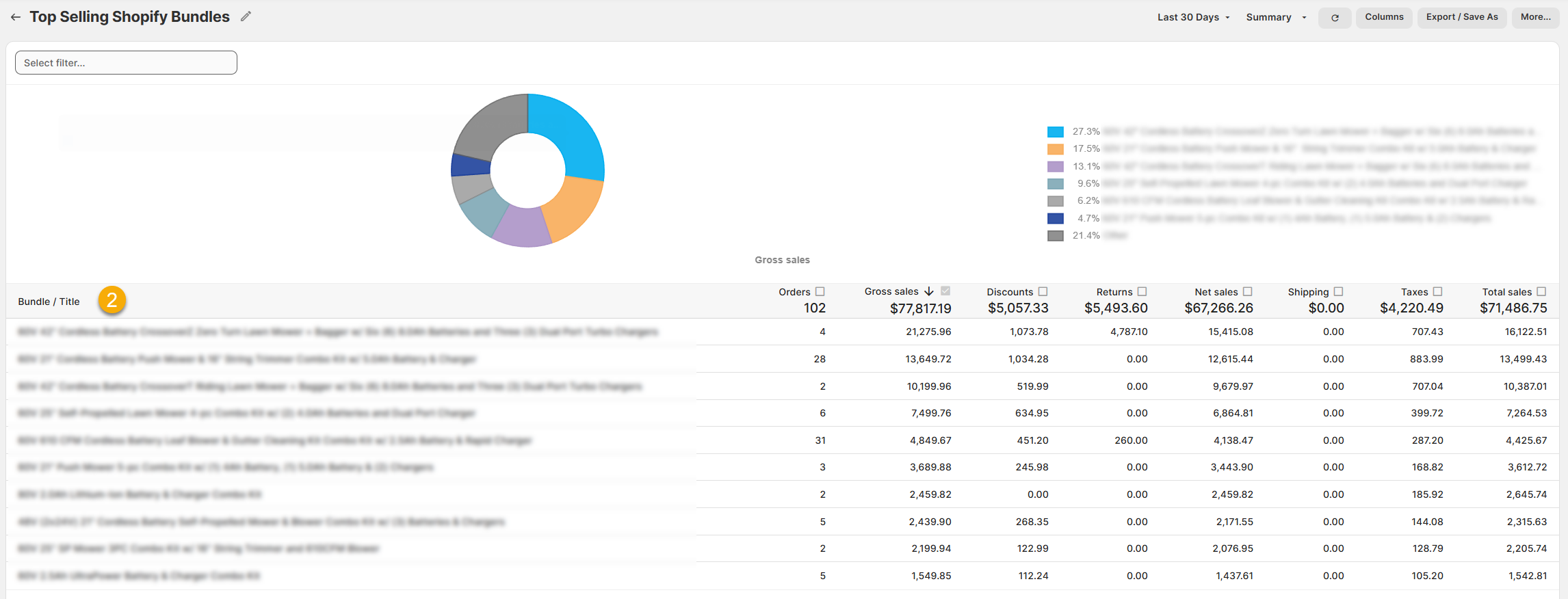Tick the Total sales column checkbox
The height and width of the screenshot is (599, 1568).
pyautogui.click(x=1541, y=292)
